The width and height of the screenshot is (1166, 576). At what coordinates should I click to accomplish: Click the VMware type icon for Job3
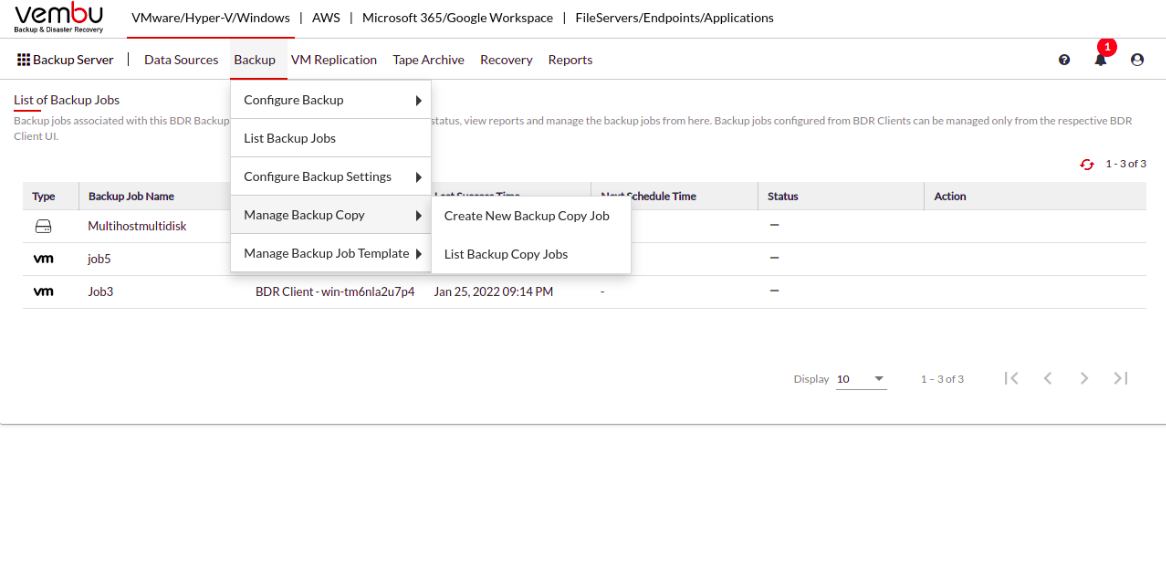(x=43, y=291)
